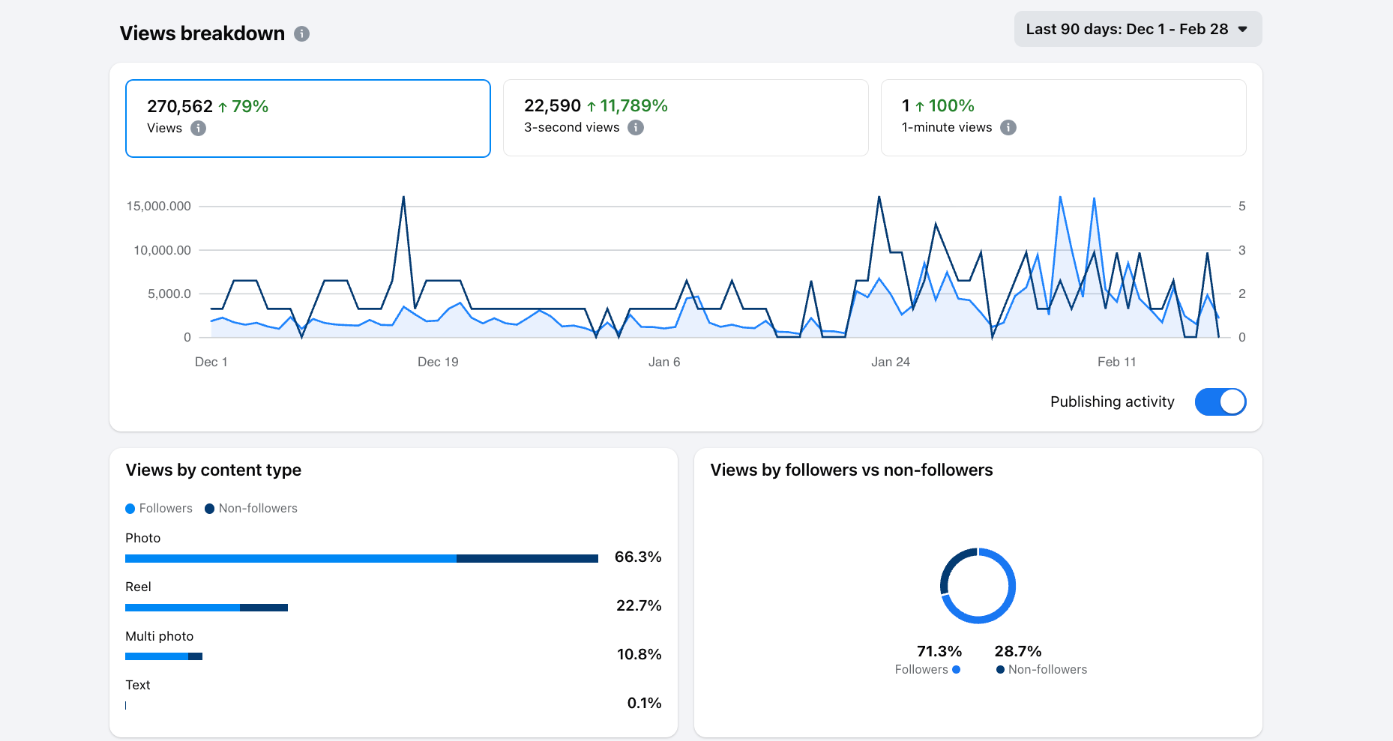1393x741 pixels.
Task: Click the Non-followers label under donut chart
Action: click(x=1047, y=670)
